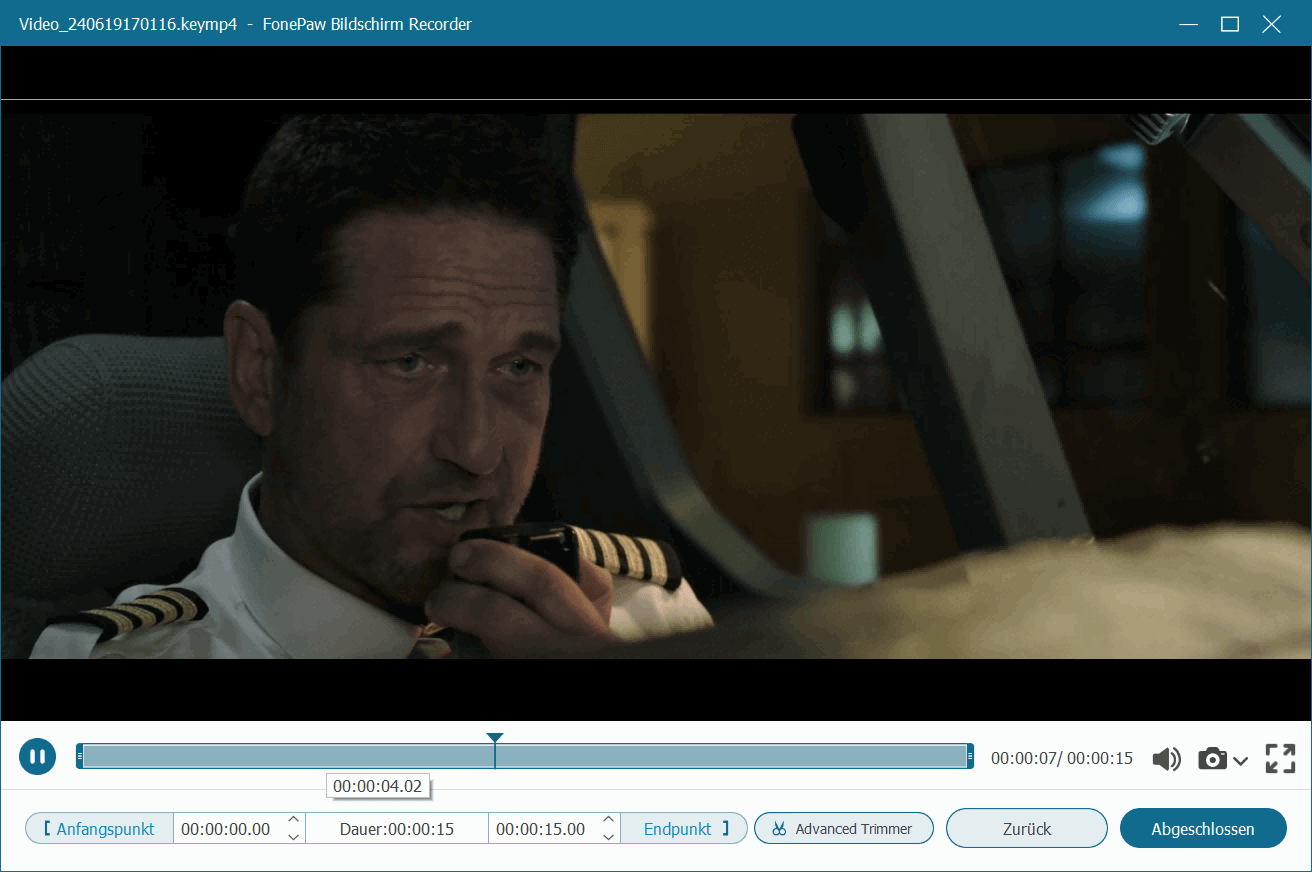The image size is (1312, 872).
Task: Open snapshot options dropdown arrow
Action: point(1240,761)
